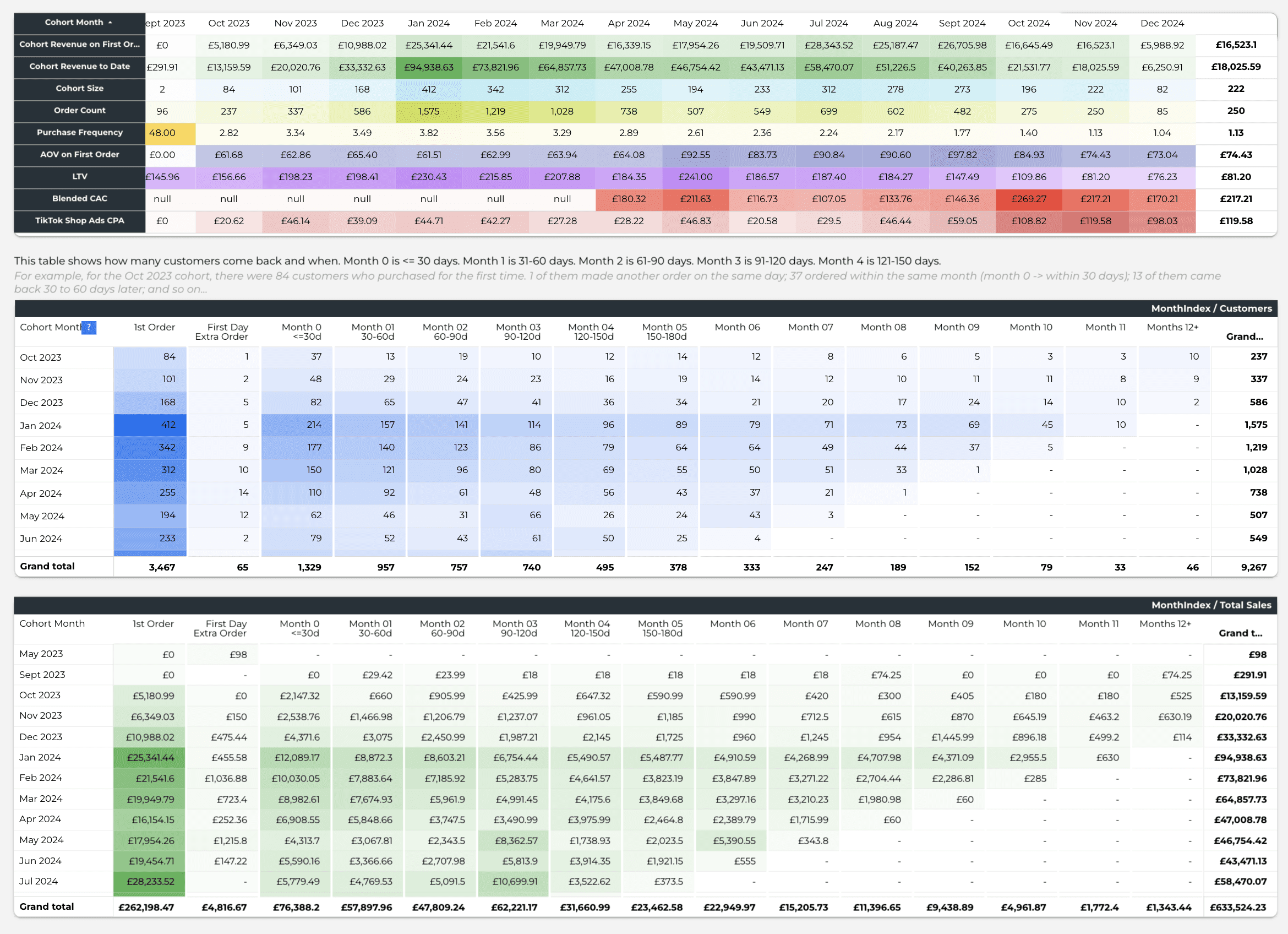The image size is (1288, 934).
Task: Click the blue help question-mark icon beside Cohort Month
Action: (89, 327)
